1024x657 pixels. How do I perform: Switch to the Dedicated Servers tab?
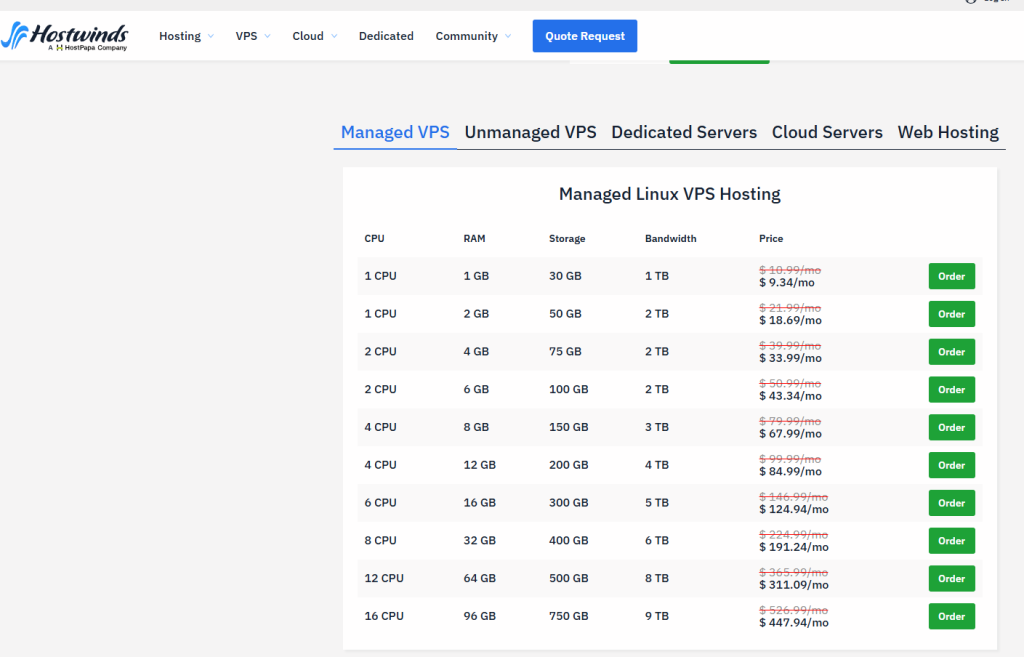(684, 132)
